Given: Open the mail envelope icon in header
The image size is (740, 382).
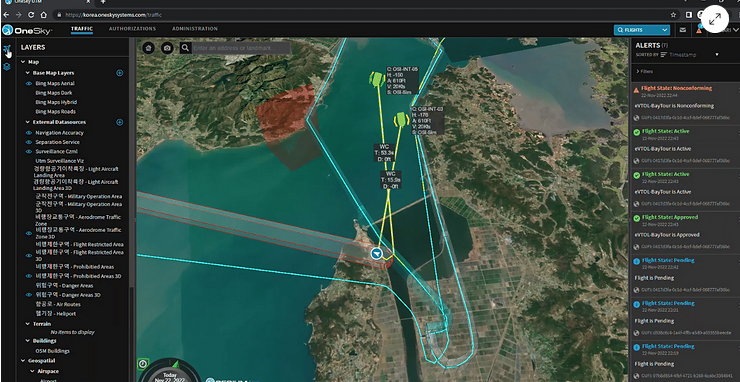Looking at the screenshot, I should tap(682, 30).
